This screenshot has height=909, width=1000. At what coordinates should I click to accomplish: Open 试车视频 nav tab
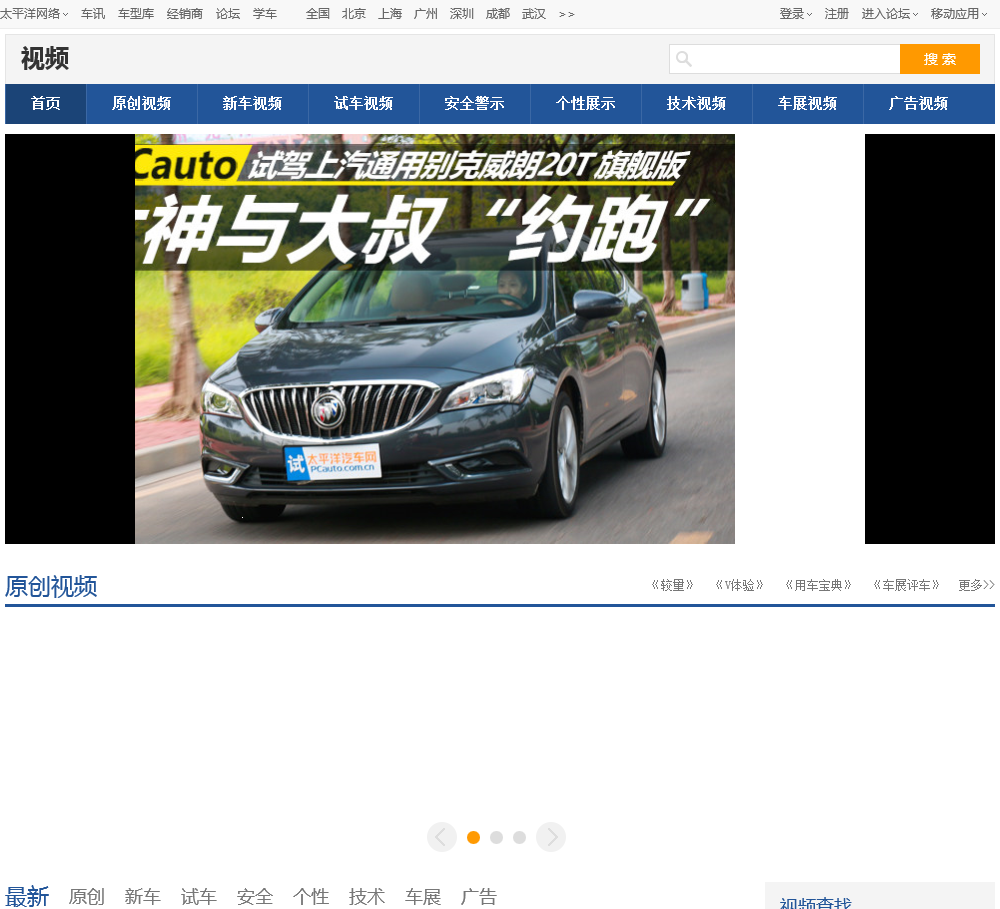364,103
